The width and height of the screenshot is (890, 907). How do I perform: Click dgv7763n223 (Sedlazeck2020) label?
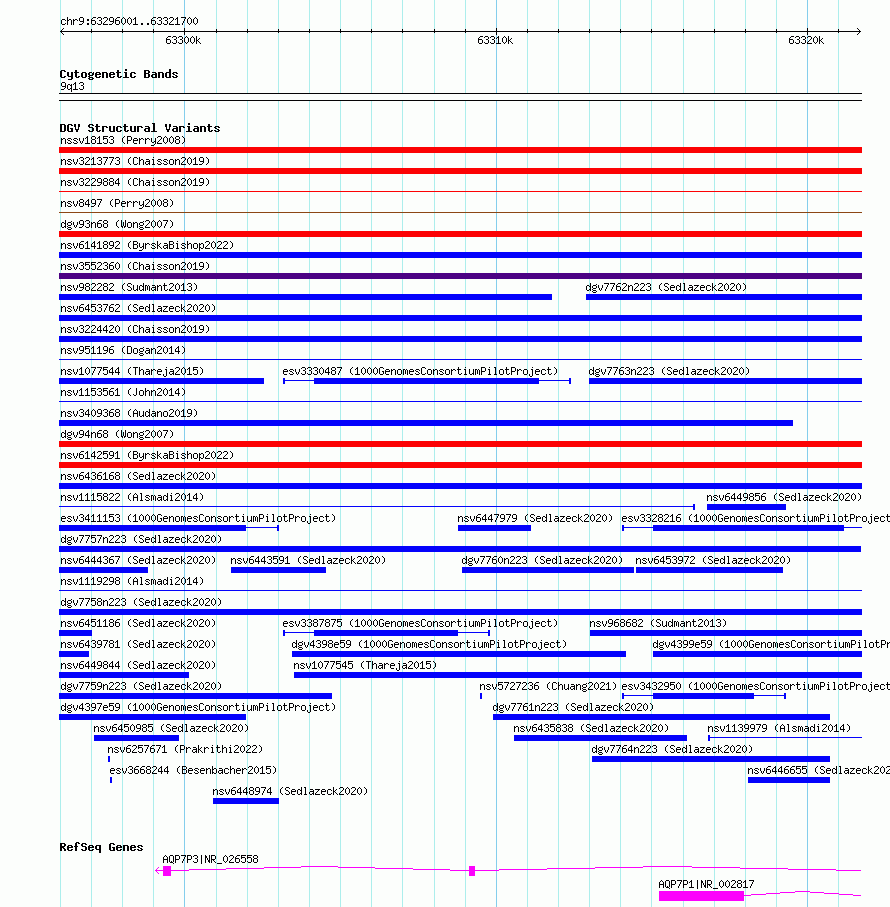pos(669,371)
